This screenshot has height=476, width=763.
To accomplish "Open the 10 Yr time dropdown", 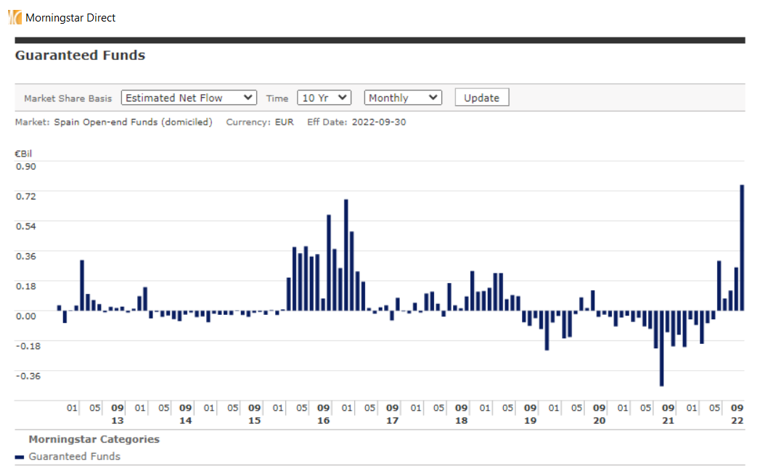I will 324,98.
